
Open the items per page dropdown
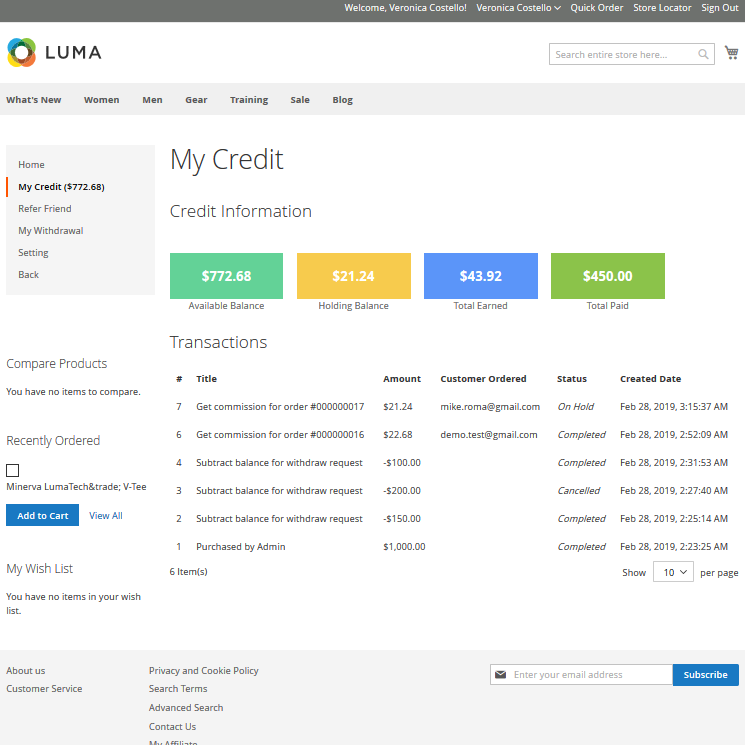tap(672, 572)
